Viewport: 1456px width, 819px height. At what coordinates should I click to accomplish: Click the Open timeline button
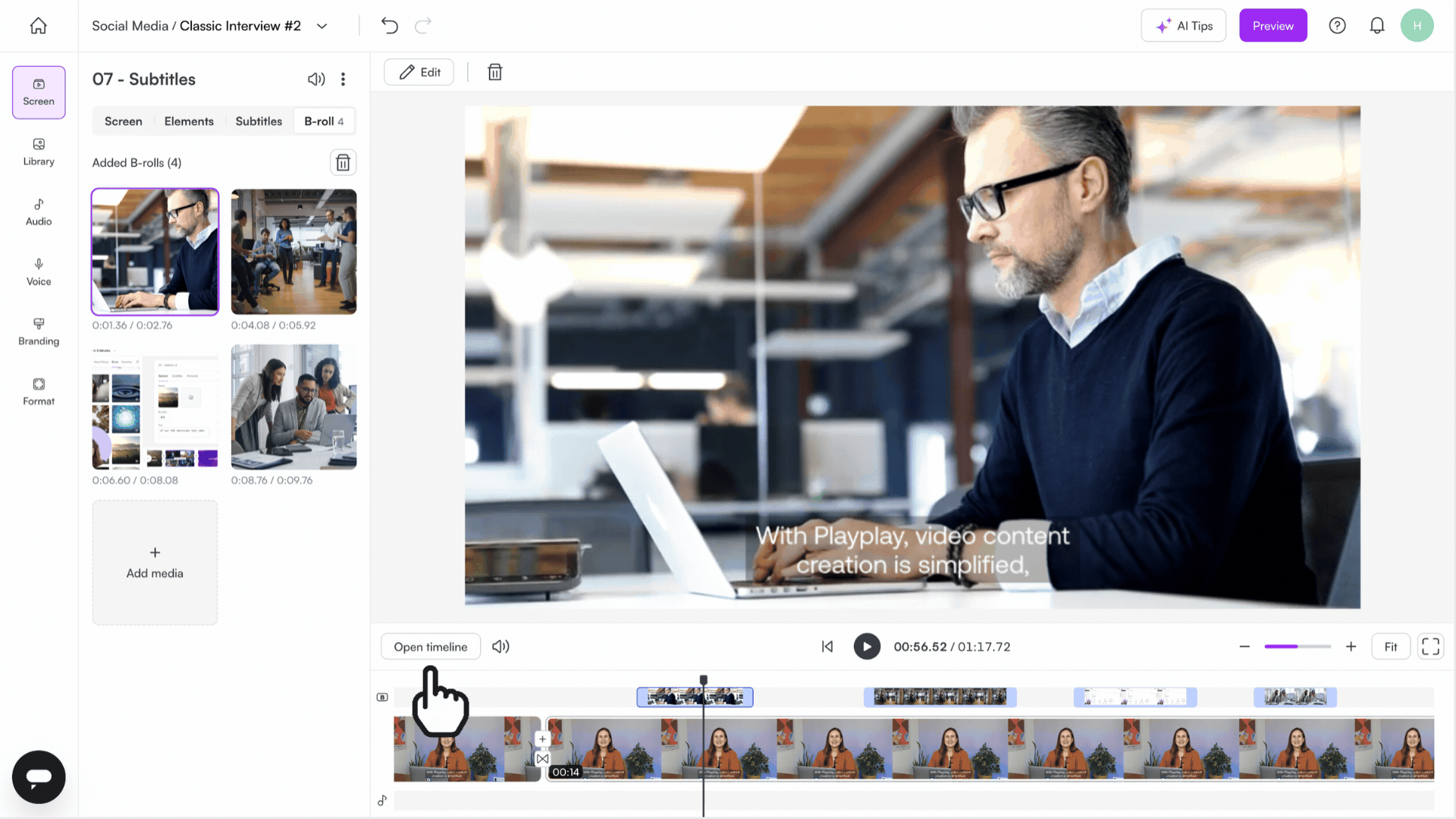coord(431,647)
